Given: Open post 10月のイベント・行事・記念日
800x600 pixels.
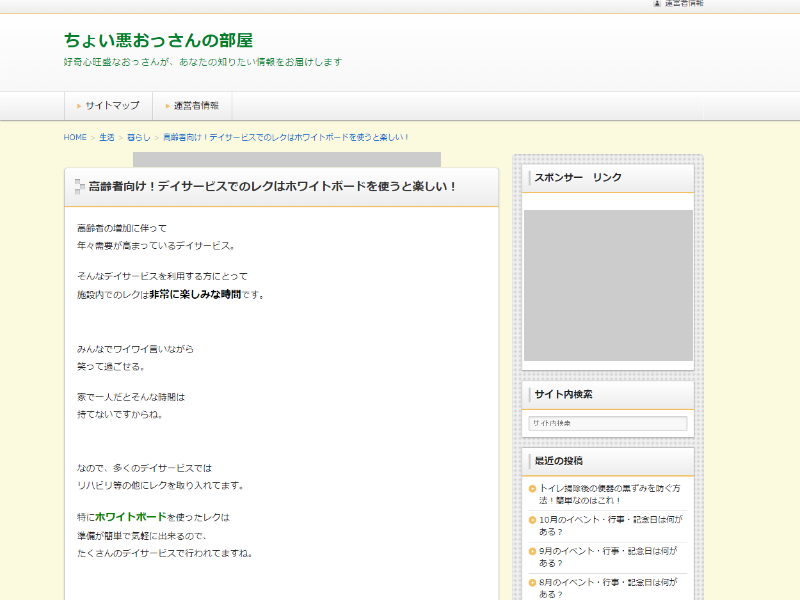Looking at the screenshot, I should [x=611, y=526].
